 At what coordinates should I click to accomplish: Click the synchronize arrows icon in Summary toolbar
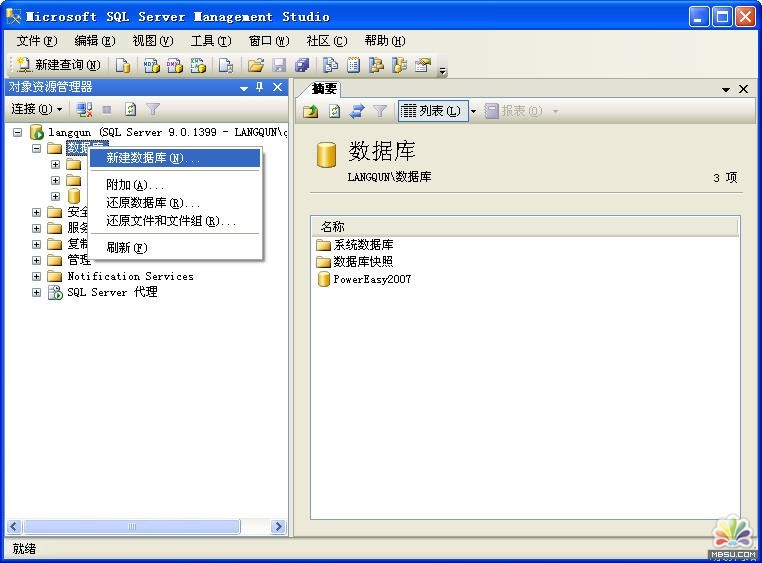357,111
